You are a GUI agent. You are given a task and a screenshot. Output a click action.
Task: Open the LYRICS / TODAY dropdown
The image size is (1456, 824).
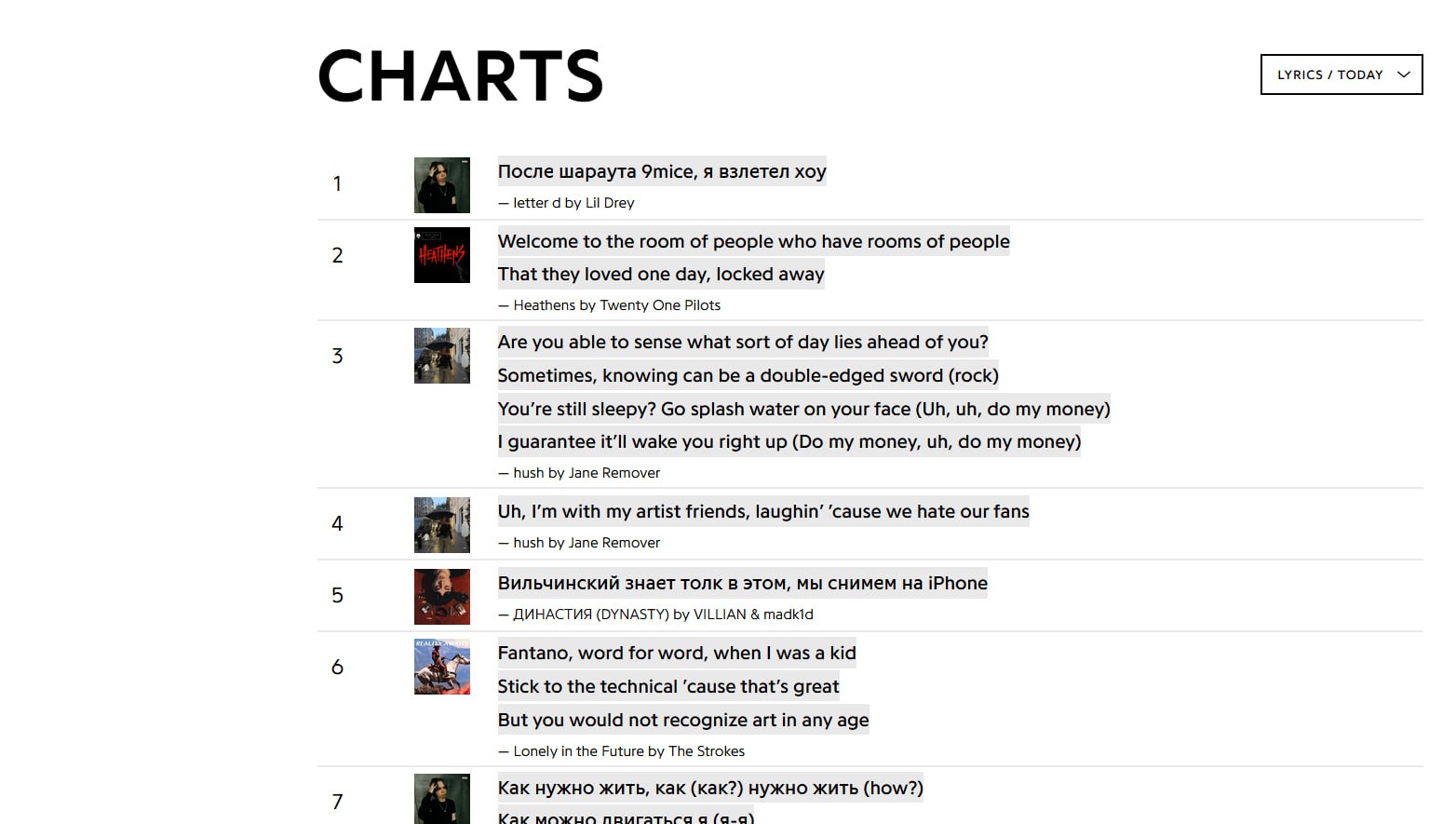(1341, 74)
